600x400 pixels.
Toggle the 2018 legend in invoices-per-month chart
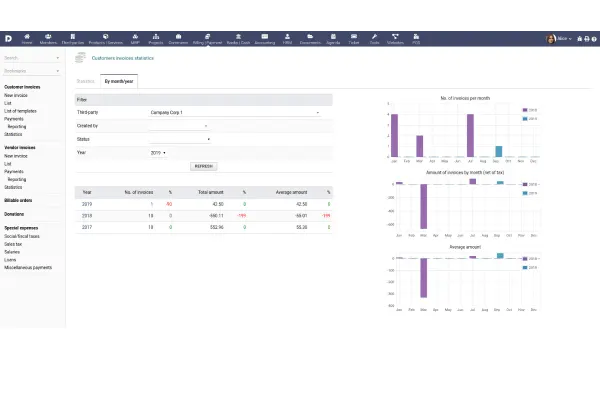pos(531,110)
